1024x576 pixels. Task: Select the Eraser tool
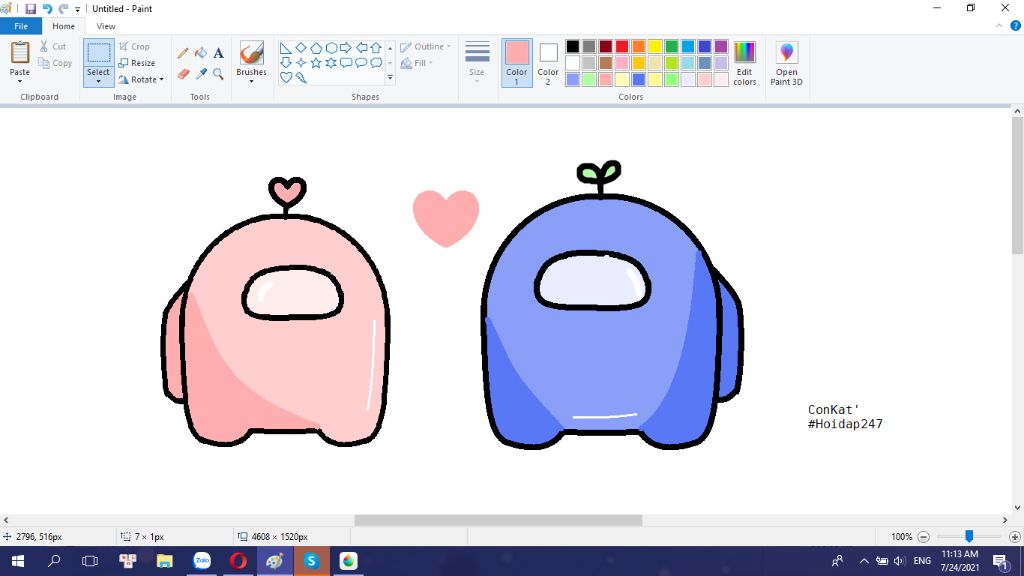point(183,74)
